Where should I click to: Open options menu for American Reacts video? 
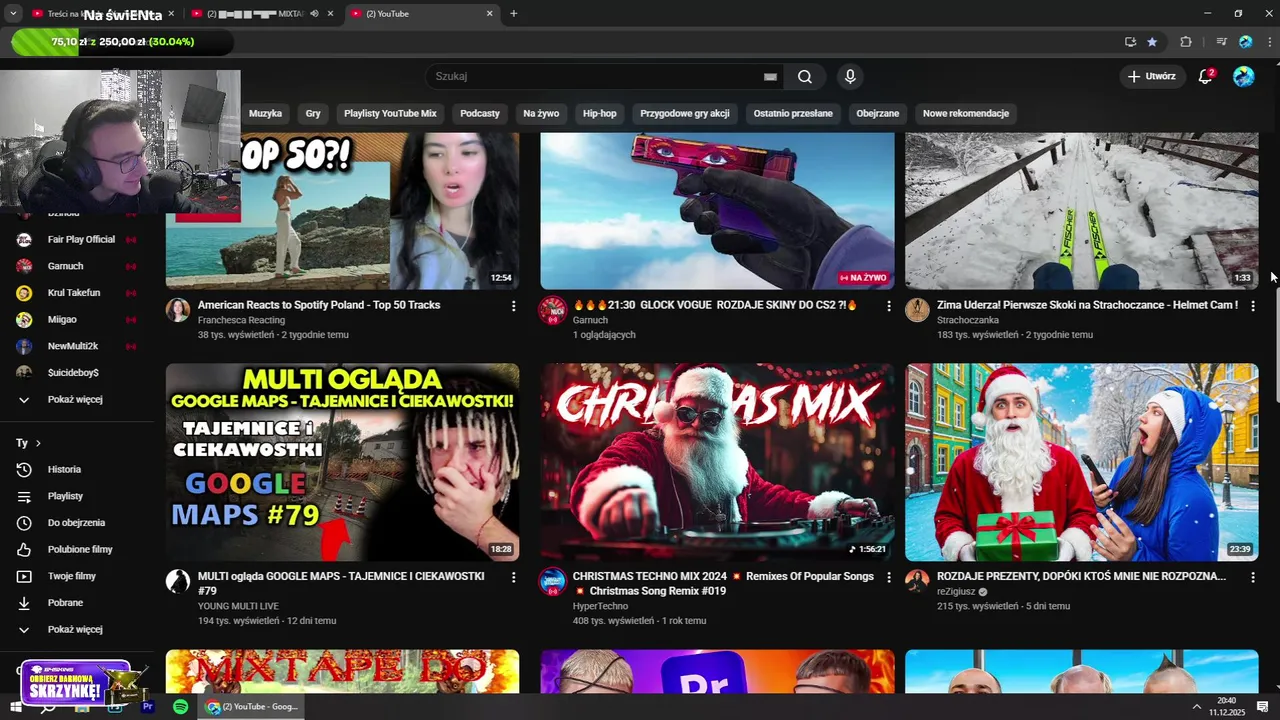[x=514, y=306]
